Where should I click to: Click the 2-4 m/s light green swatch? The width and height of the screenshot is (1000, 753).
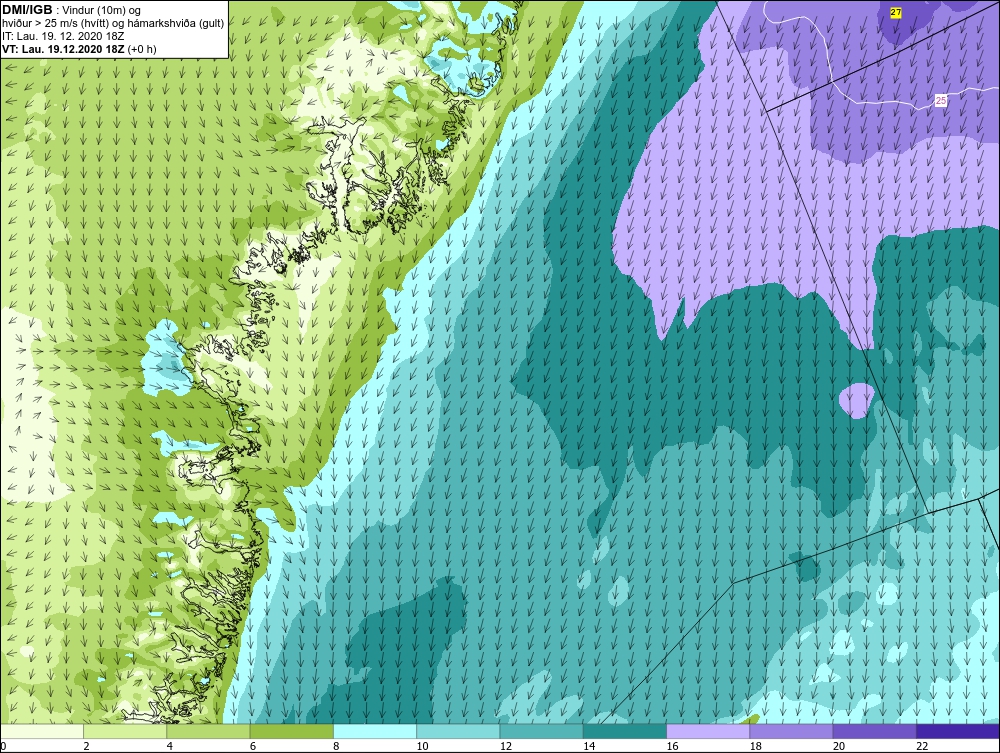(125, 731)
